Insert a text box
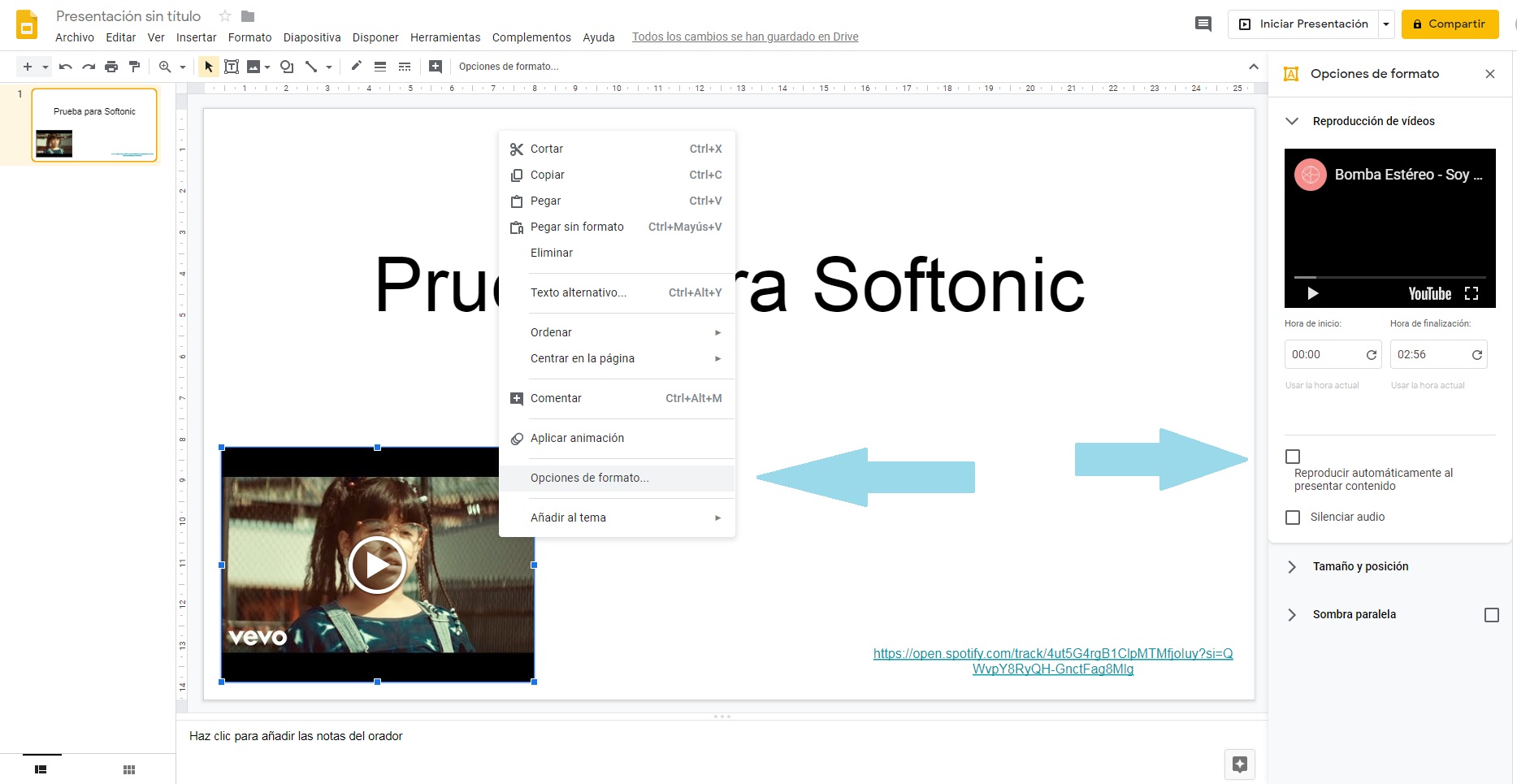 click(232, 67)
